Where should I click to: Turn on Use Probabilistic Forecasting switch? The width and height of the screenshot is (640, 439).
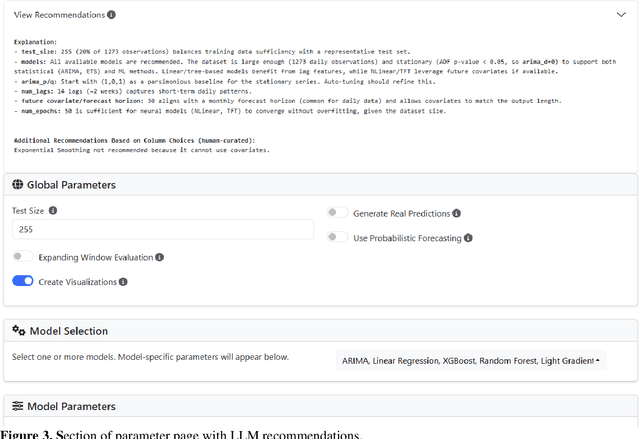[x=338, y=238]
